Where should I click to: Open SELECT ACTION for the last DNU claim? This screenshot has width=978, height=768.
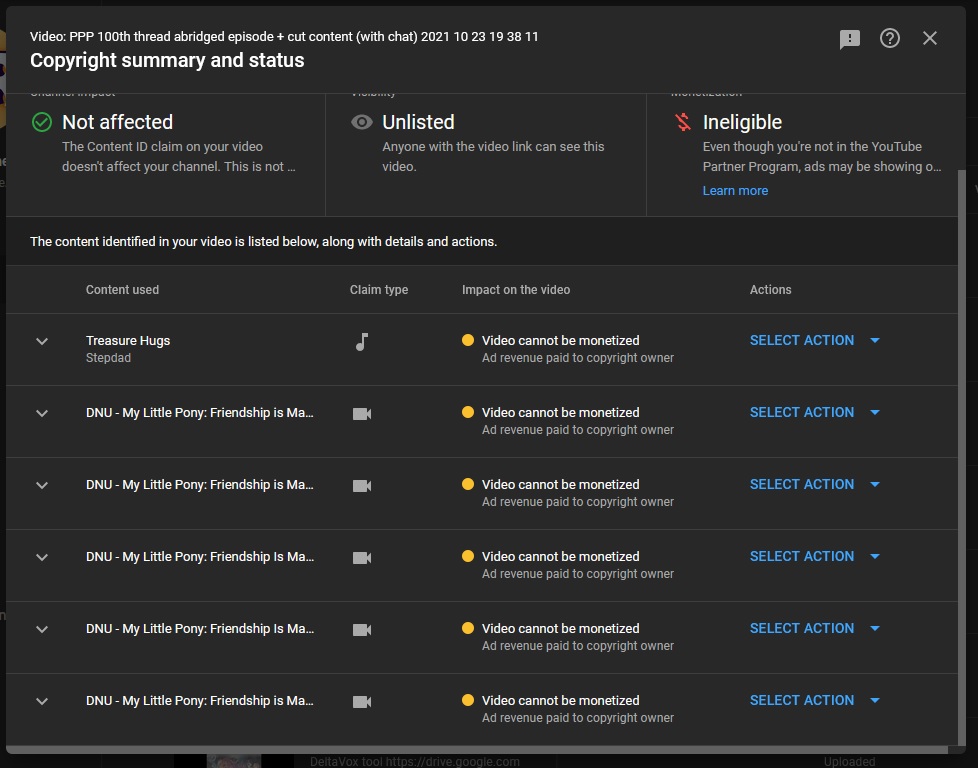(x=814, y=700)
